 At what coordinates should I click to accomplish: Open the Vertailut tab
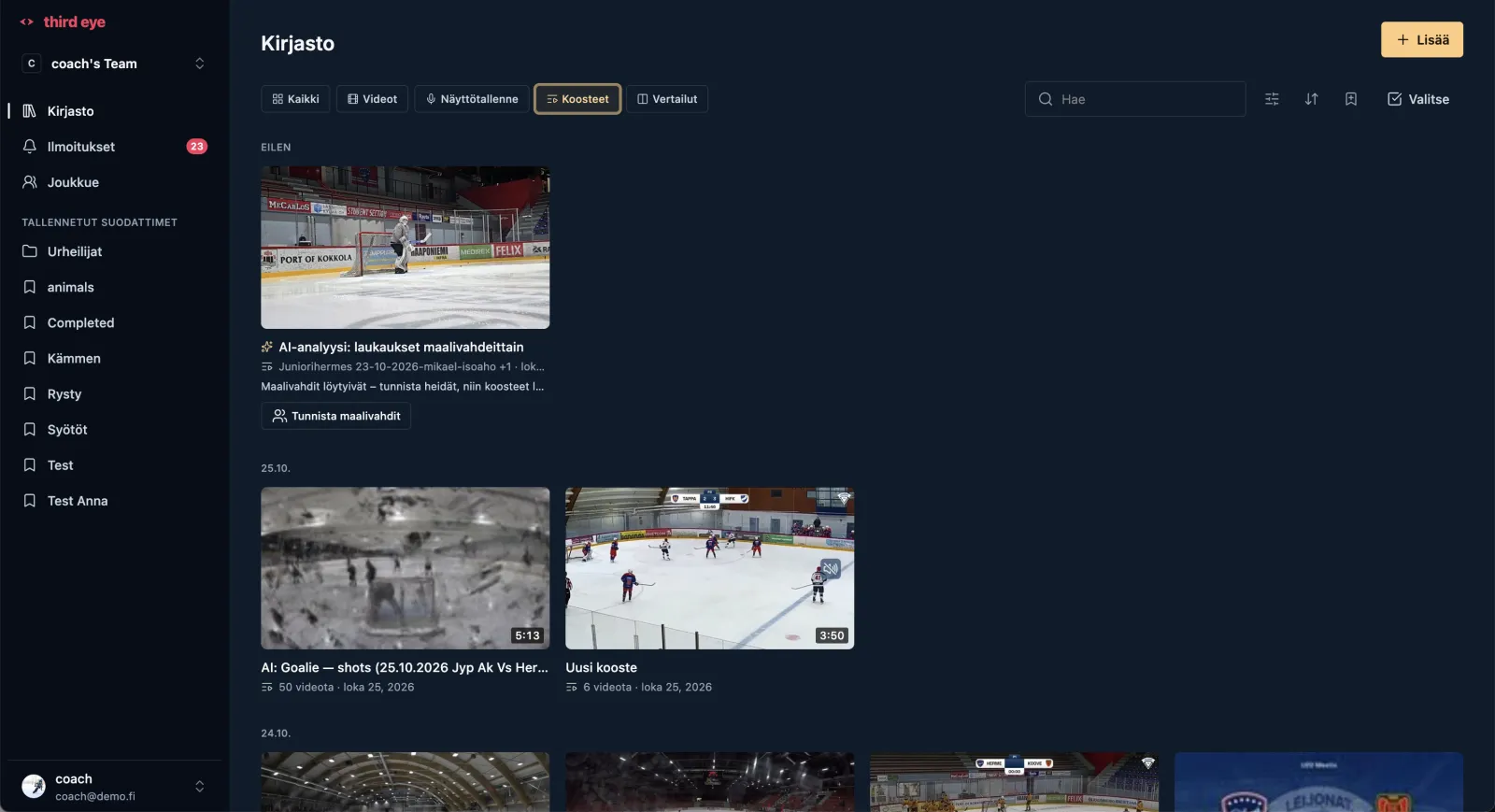(667, 99)
